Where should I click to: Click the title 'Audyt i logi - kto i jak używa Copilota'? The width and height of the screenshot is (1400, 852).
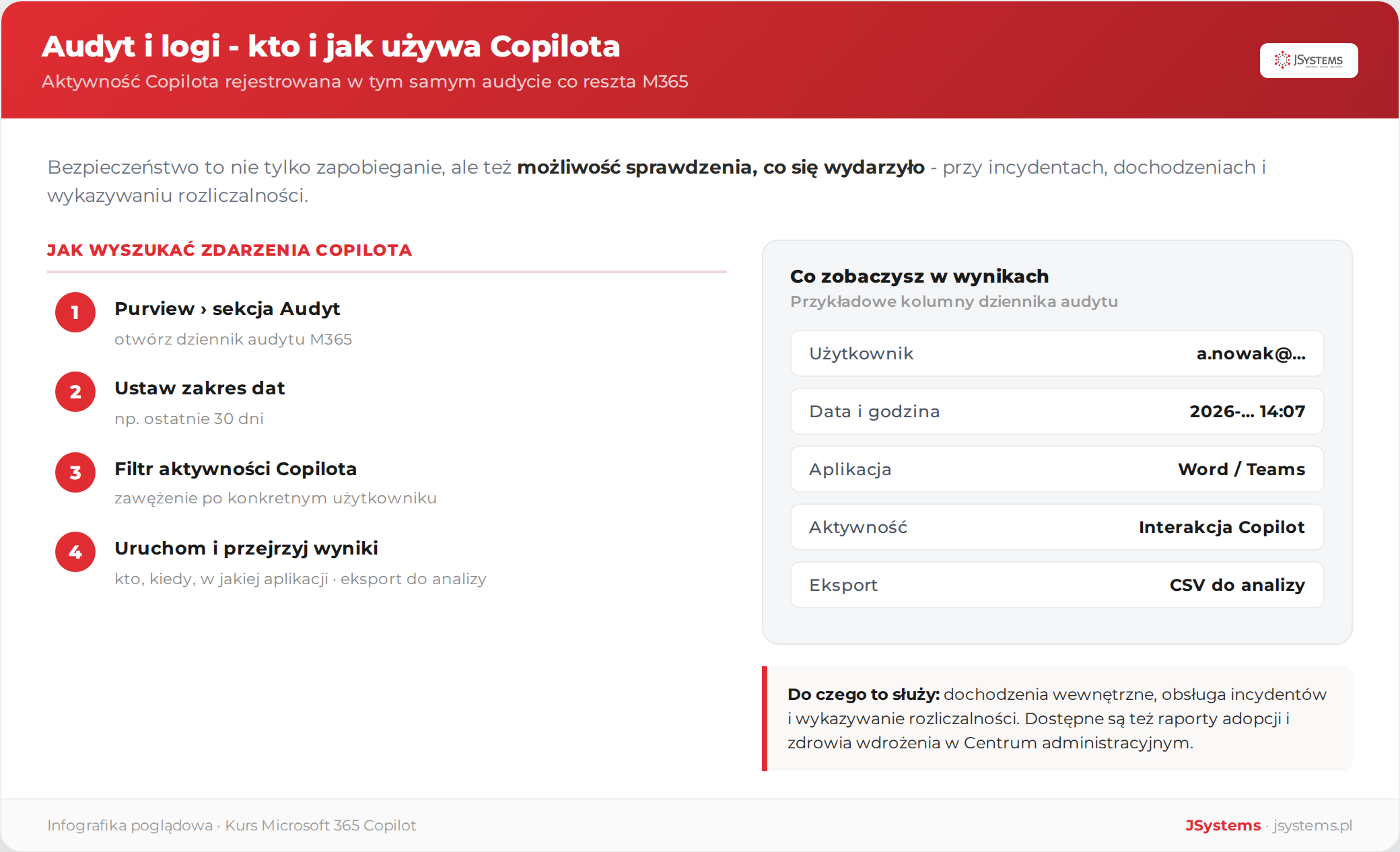(330, 46)
